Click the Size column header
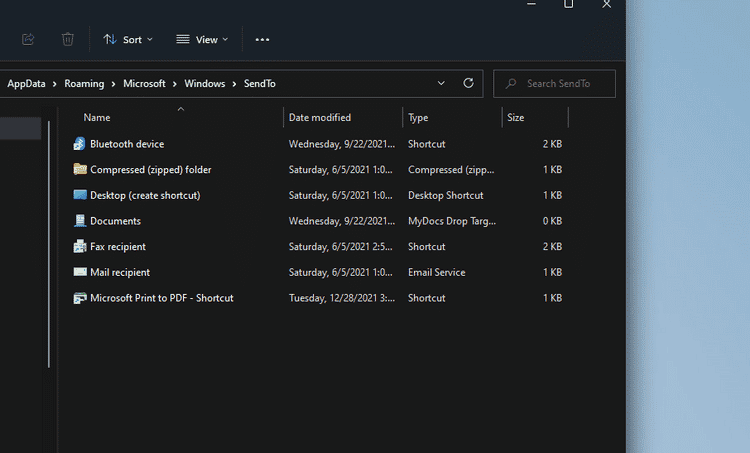This screenshot has height=453, width=750. point(516,118)
